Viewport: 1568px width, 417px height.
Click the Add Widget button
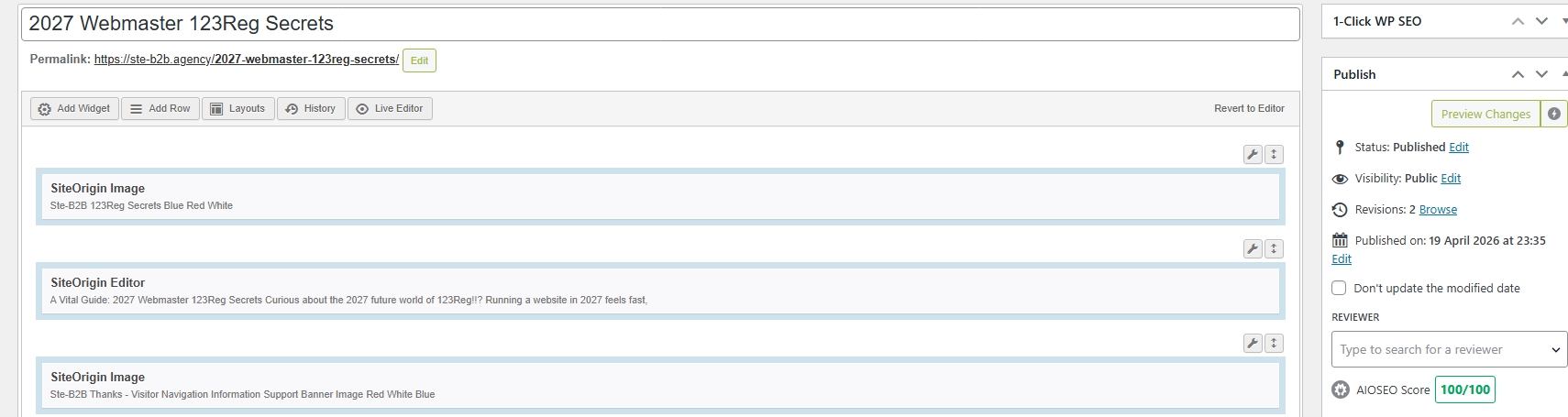[74, 108]
